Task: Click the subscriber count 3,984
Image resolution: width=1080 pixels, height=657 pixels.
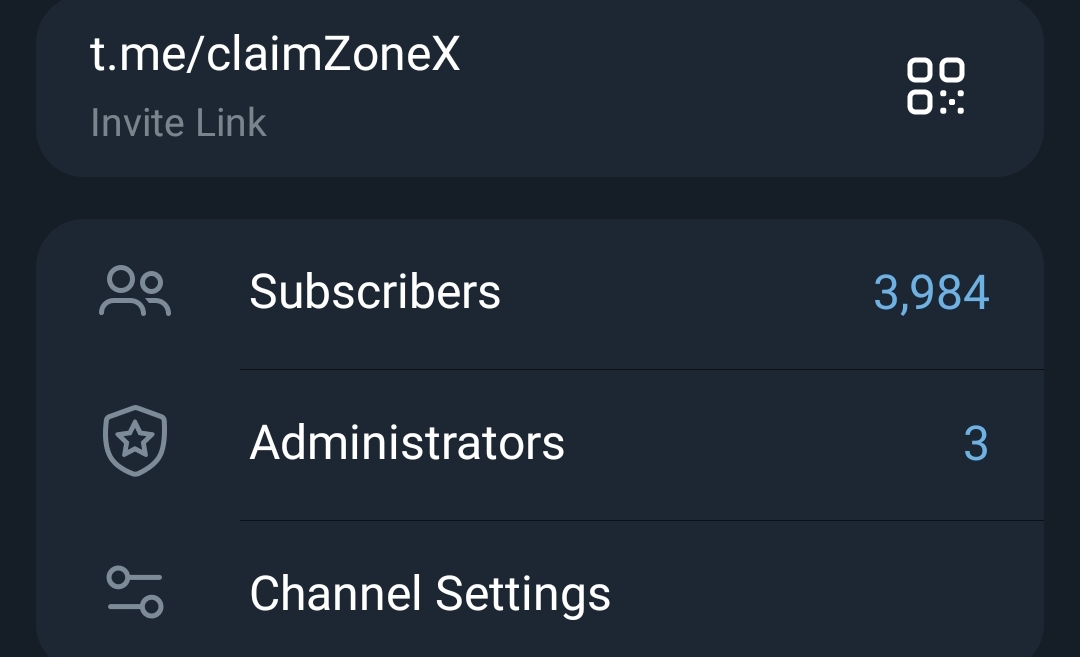Action: click(930, 291)
